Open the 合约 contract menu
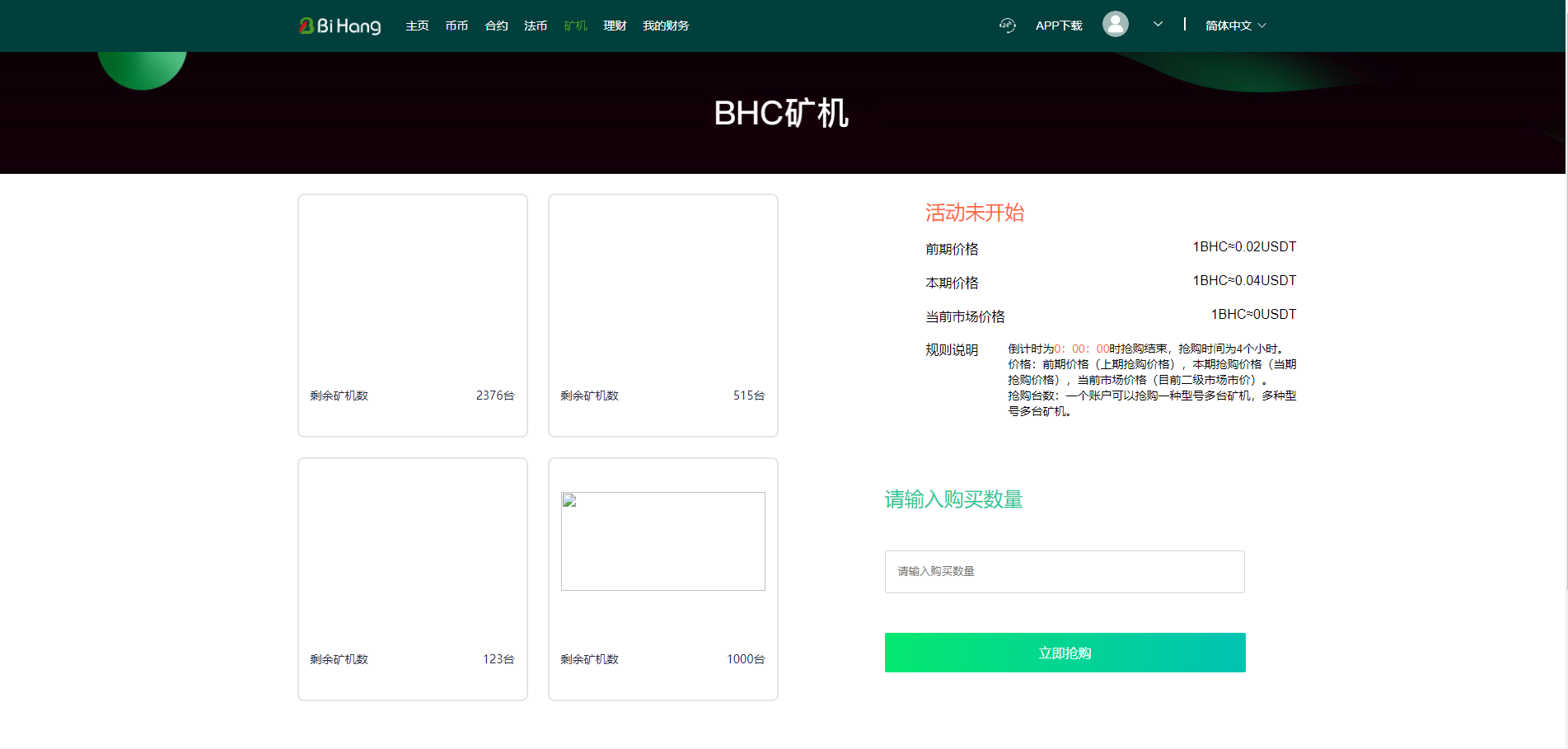Viewport: 1568px width, 749px height. 496,26
